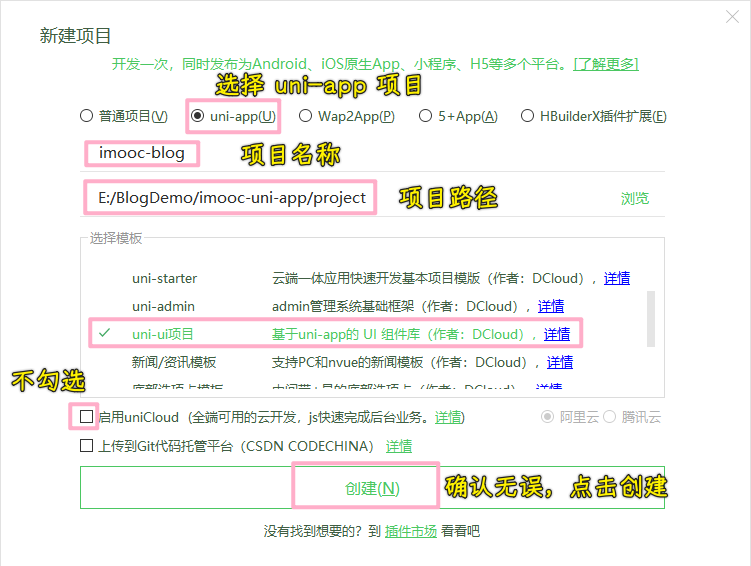
Task: Click the template list scrollbar
Action: pos(650,318)
